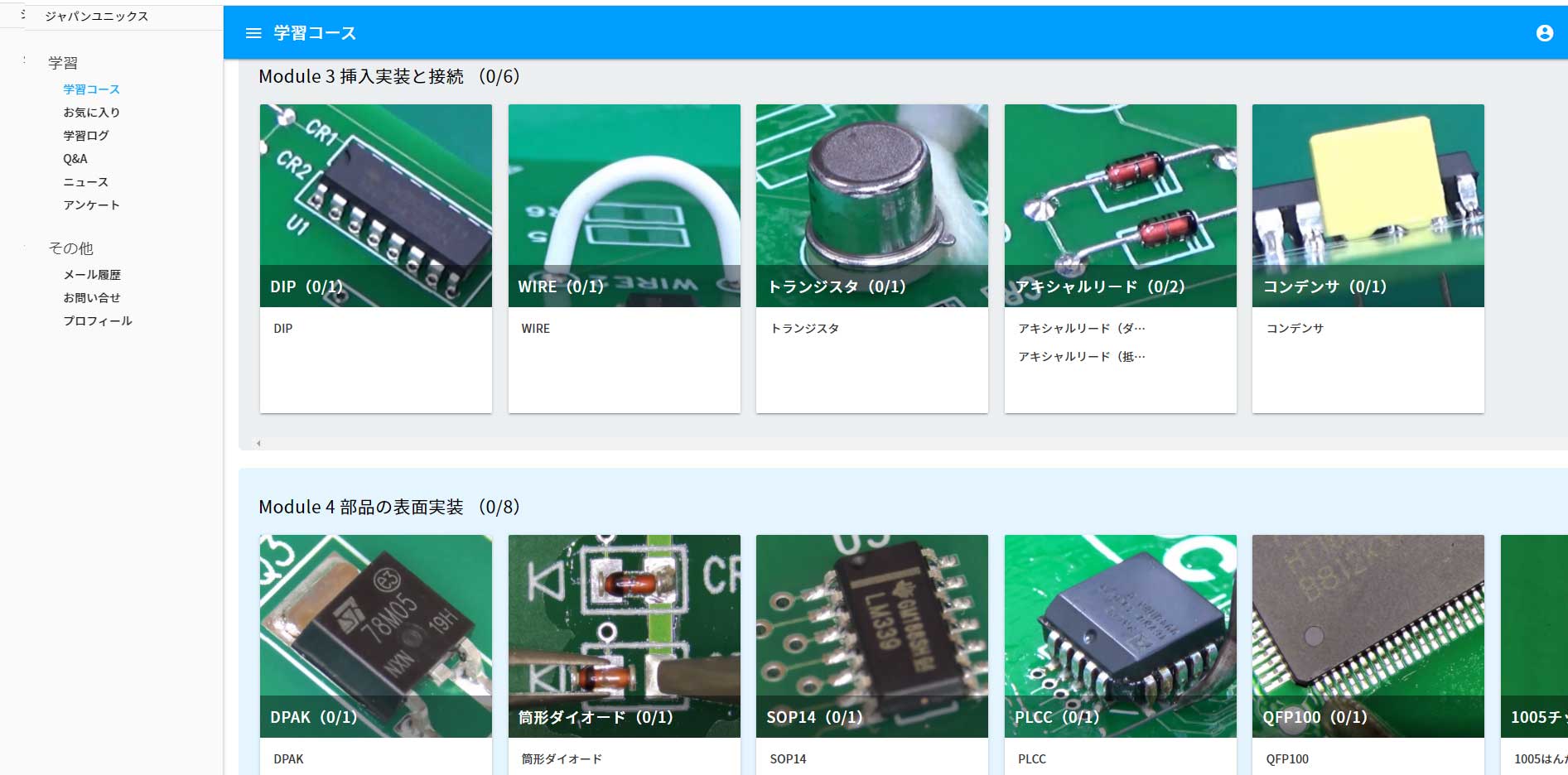Open the partially visible 1005 chip thumbnail
Viewport: 1568px width, 775px height.
point(1534,636)
